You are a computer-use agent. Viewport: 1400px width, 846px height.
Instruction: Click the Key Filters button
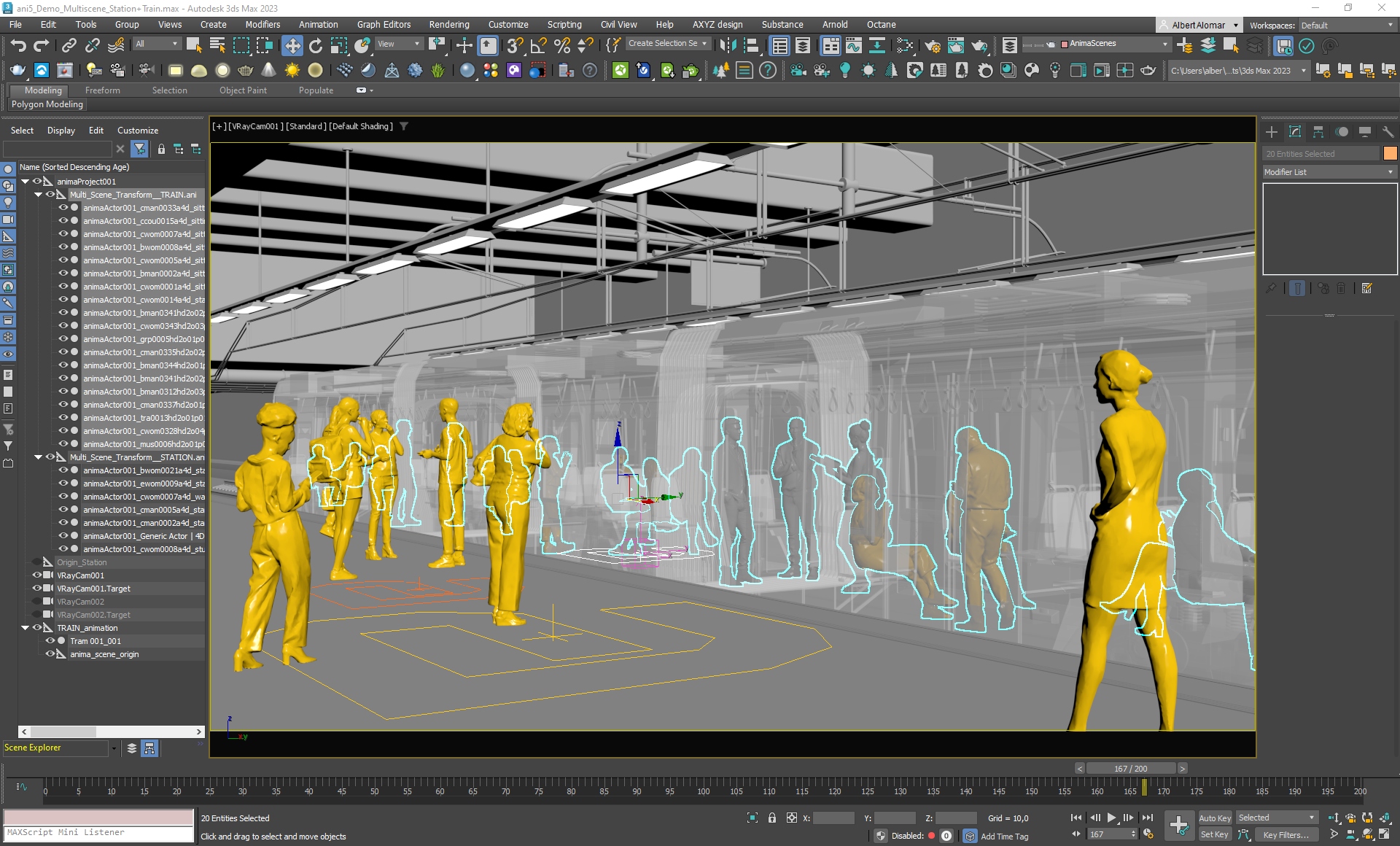1286,834
